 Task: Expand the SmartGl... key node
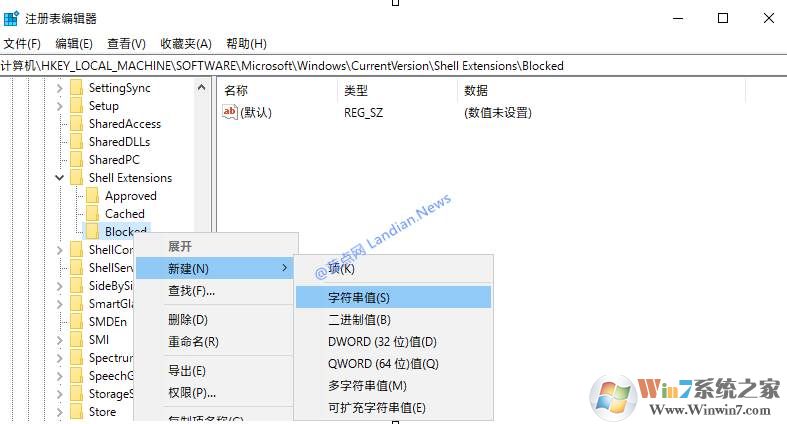point(60,304)
